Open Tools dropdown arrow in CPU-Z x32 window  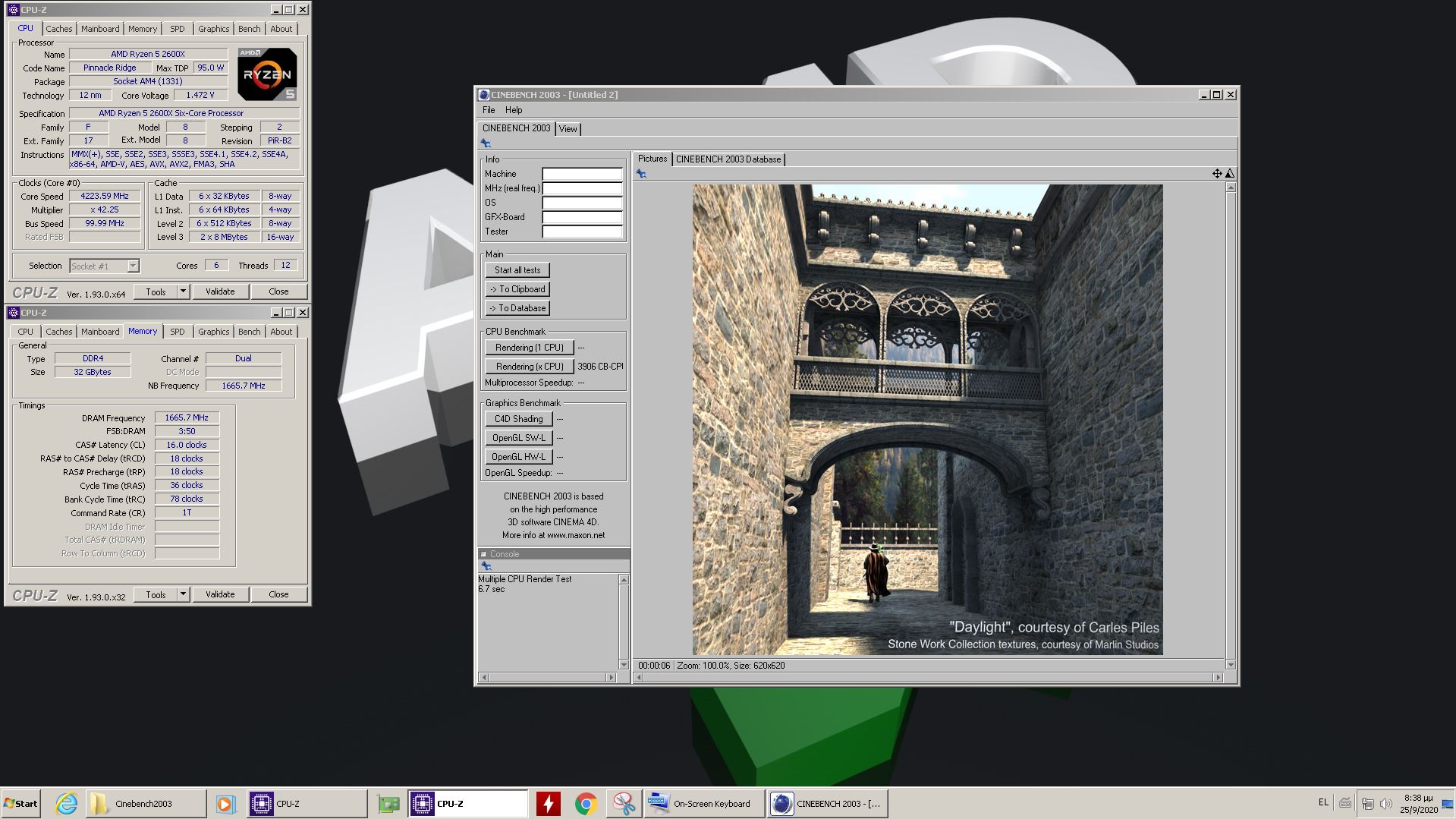(x=183, y=594)
